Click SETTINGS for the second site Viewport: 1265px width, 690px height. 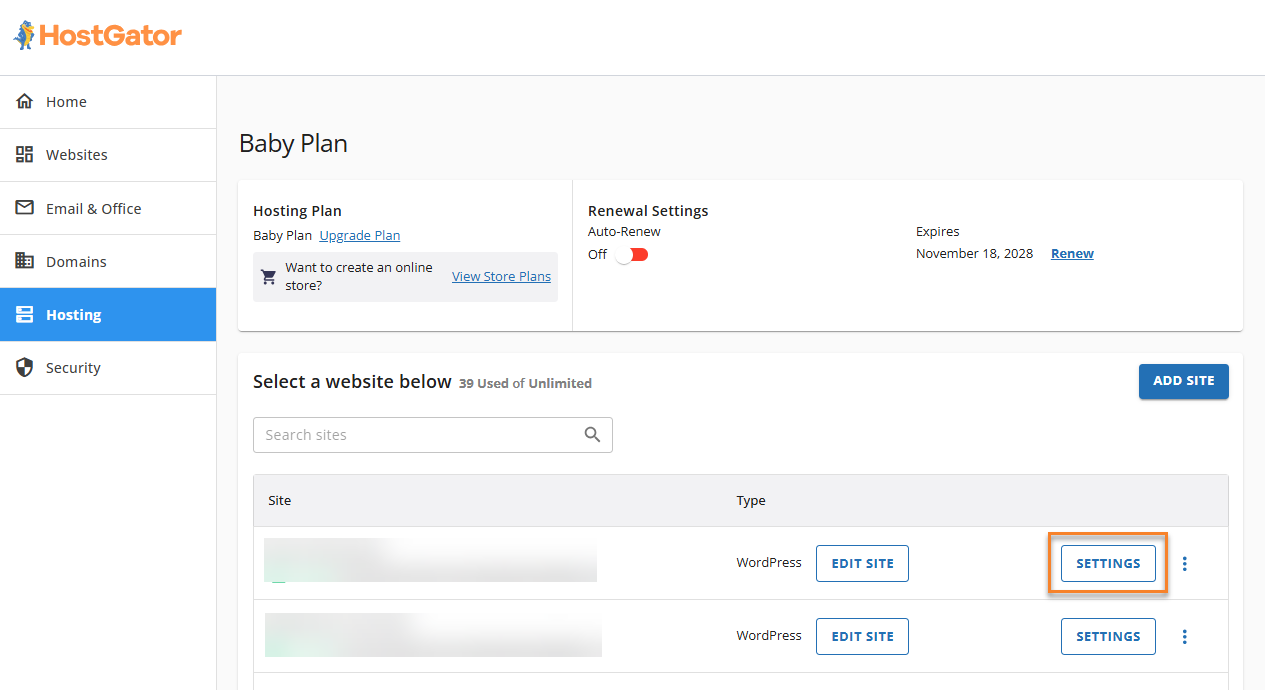[x=1108, y=637]
